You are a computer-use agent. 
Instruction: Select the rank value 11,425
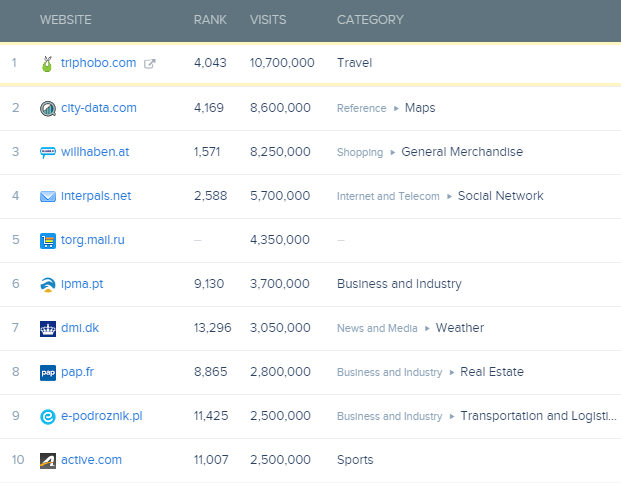pos(211,415)
